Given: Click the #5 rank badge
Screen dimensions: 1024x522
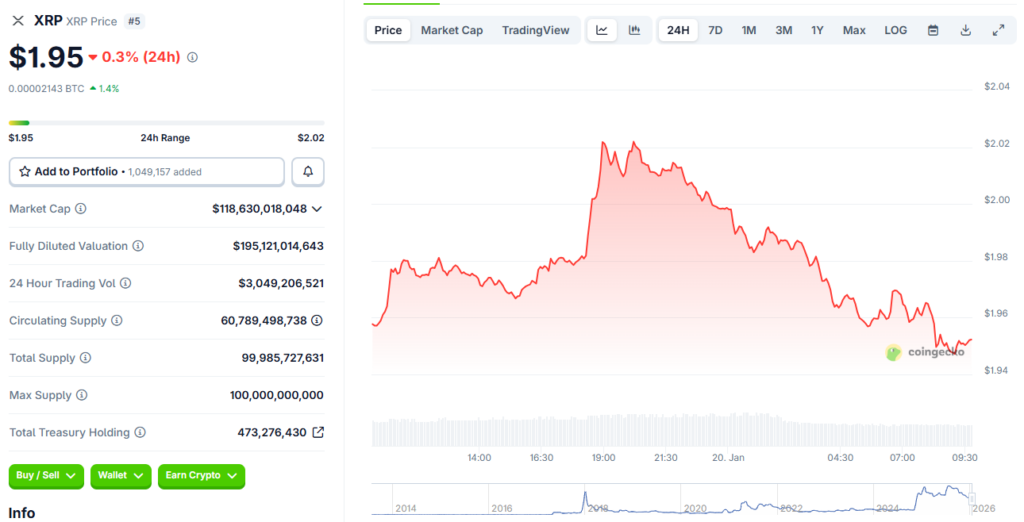Looking at the screenshot, I should pyautogui.click(x=134, y=21).
